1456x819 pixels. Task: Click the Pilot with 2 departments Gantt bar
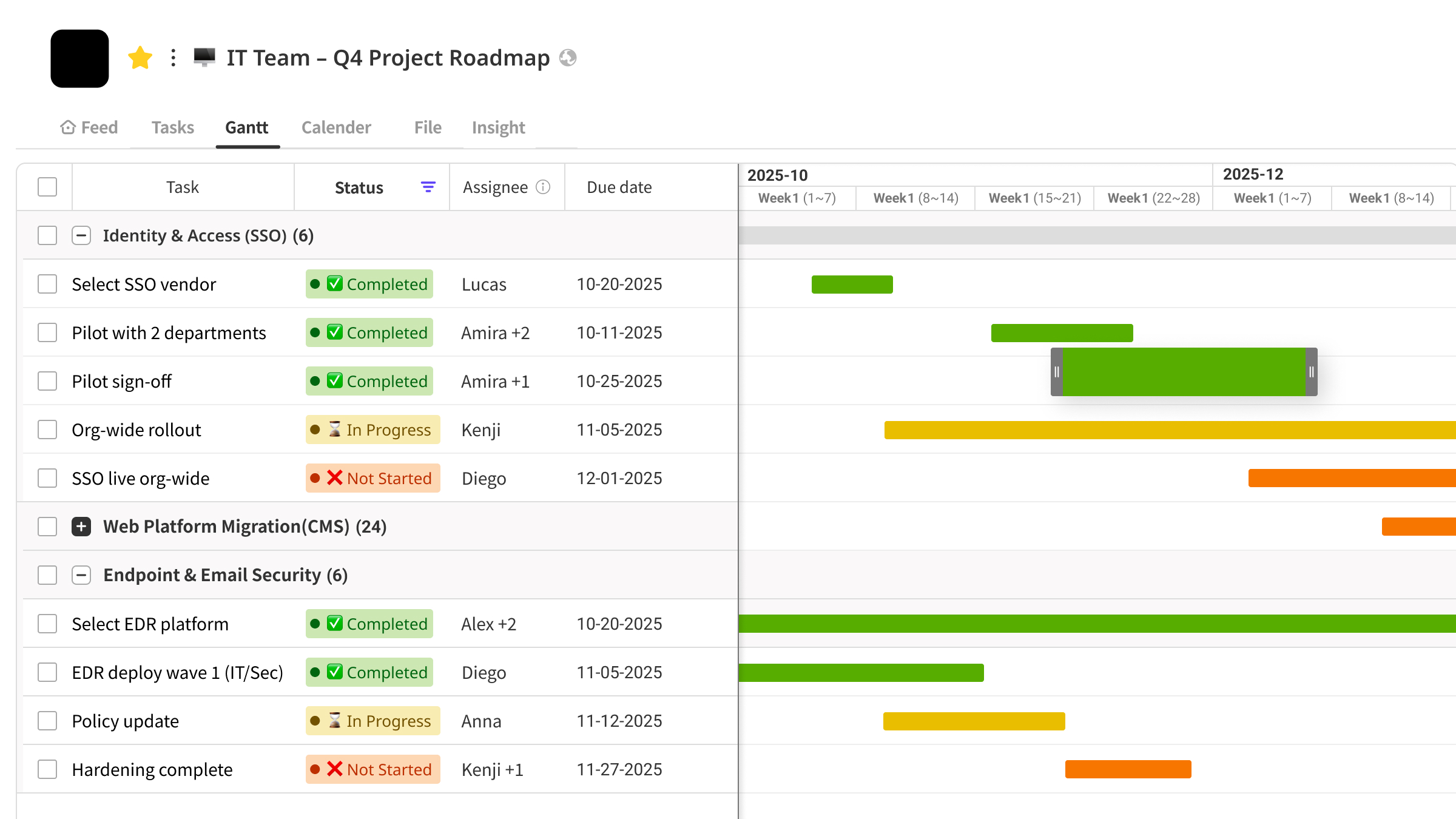(1062, 332)
